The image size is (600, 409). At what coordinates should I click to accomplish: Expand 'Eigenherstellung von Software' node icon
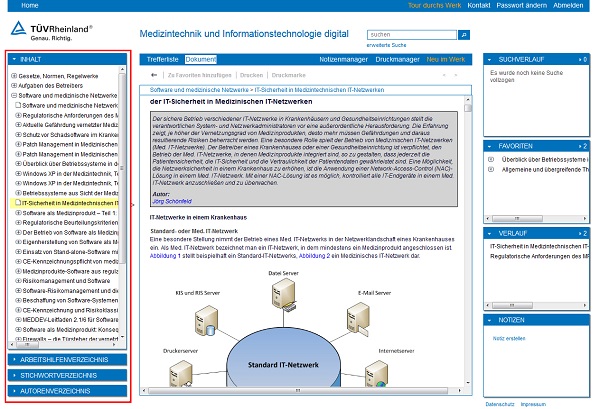[x=18, y=242]
